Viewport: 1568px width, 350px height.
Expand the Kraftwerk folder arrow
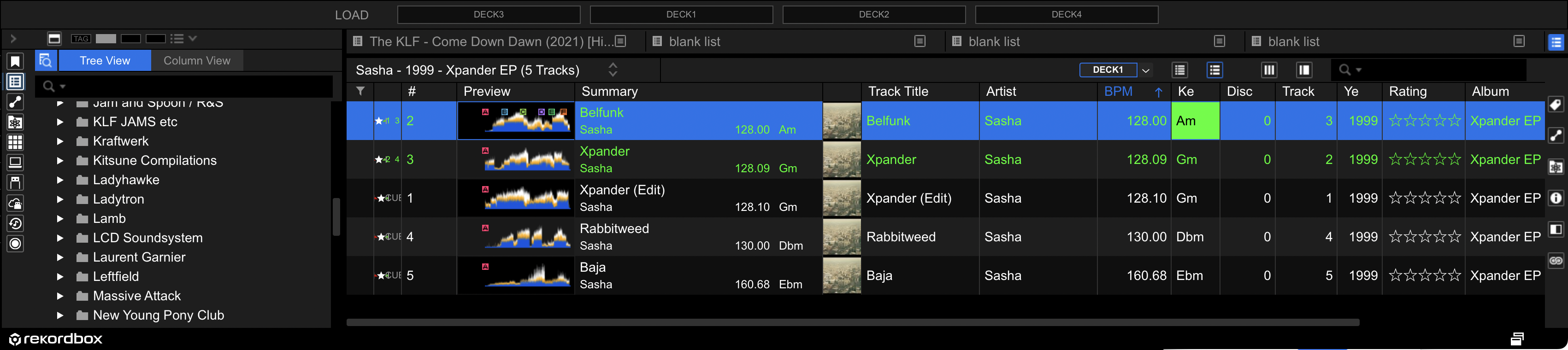[59, 141]
